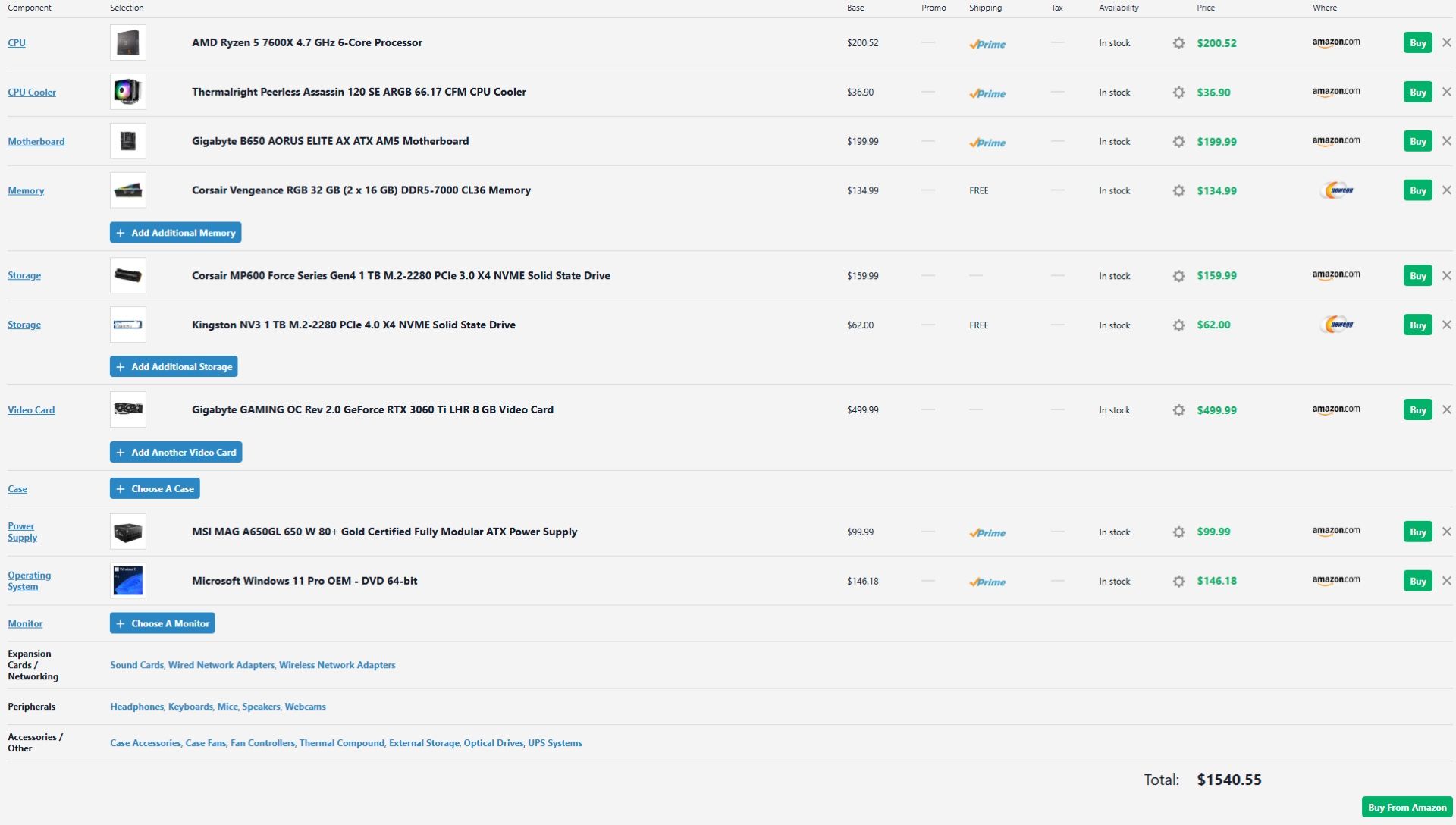Click Buy From Amazon button
Screen dimensions: 1456x825
pos(1407,808)
